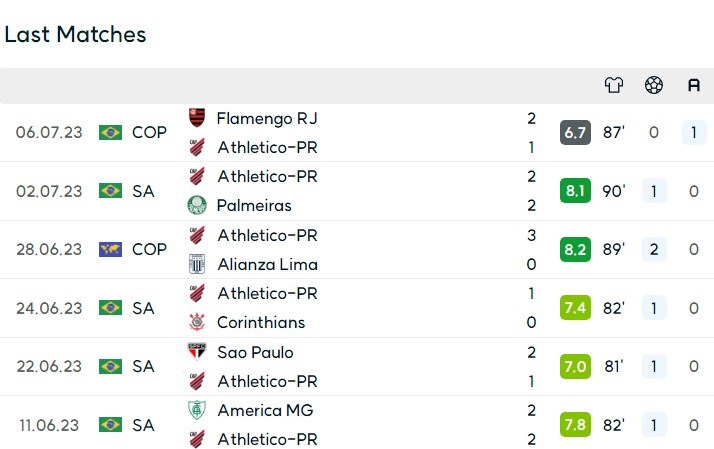Click the Sao Paulo team crest
This screenshot has height=449, width=714.
click(x=197, y=352)
